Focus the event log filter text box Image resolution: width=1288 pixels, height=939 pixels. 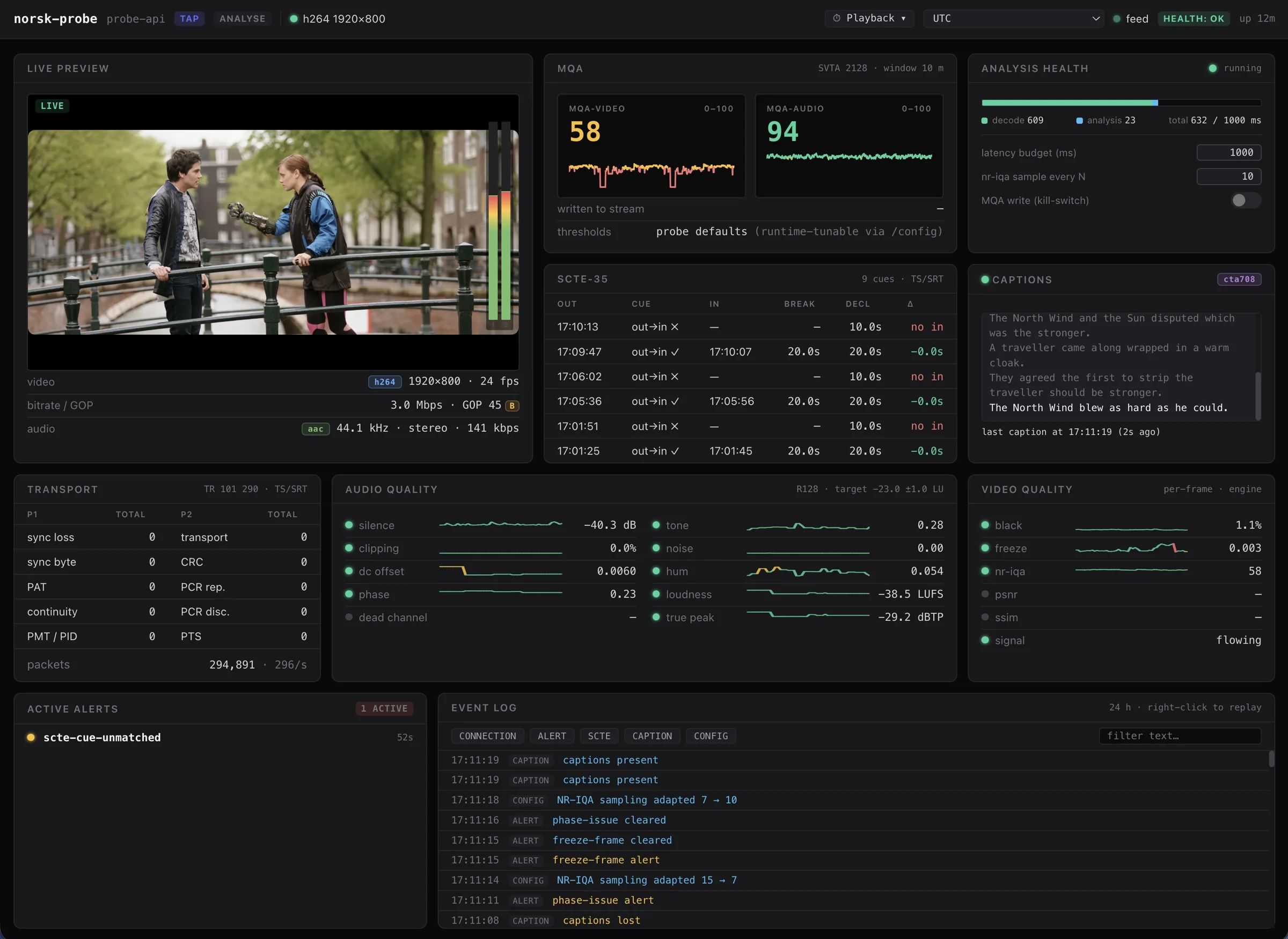click(x=1180, y=736)
